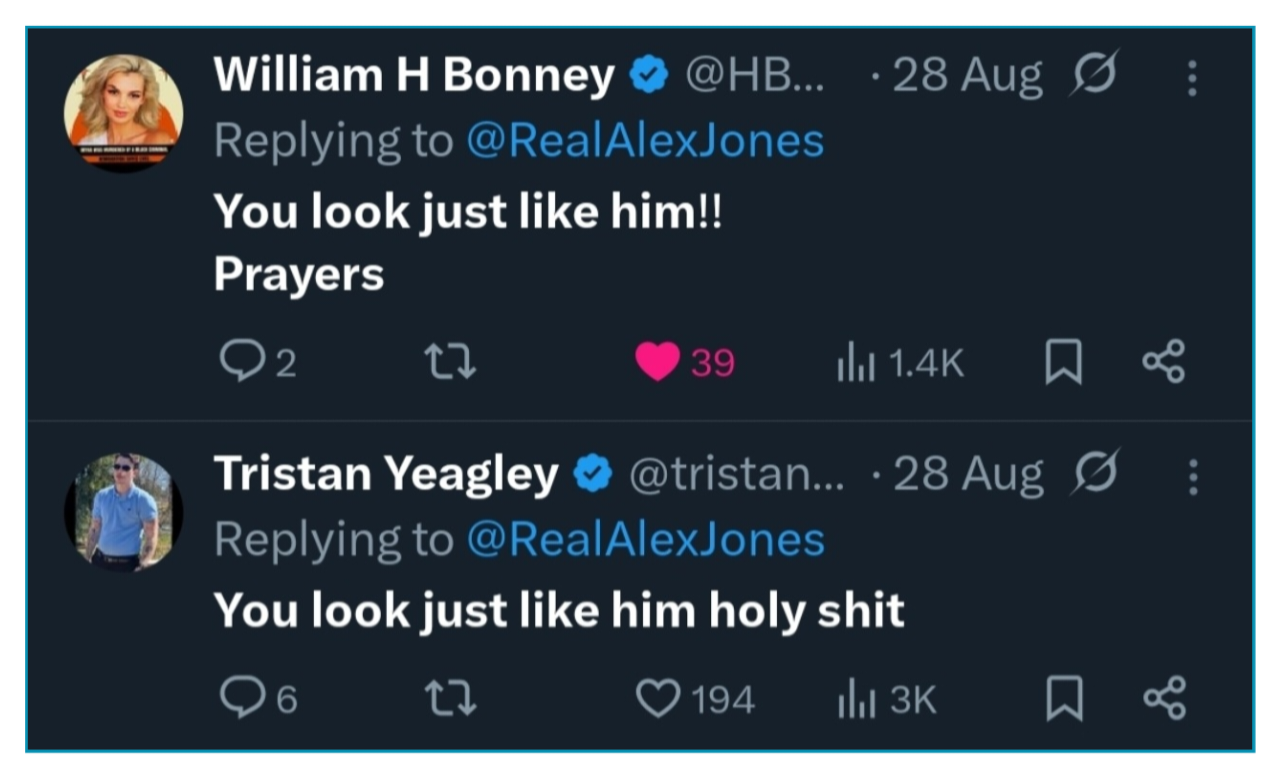1280x783 pixels.
Task: Open William H Bonney's profile picture
Action: tap(124, 110)
